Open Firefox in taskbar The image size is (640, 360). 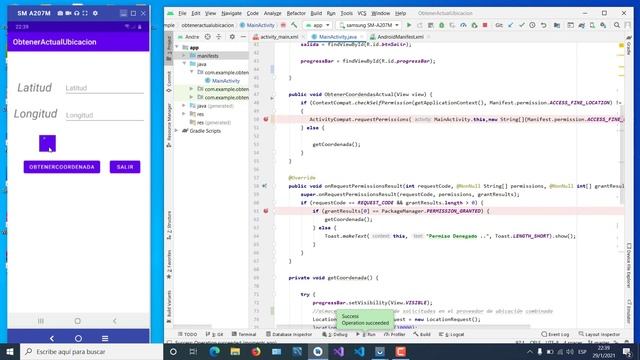(x=256, y=351)
